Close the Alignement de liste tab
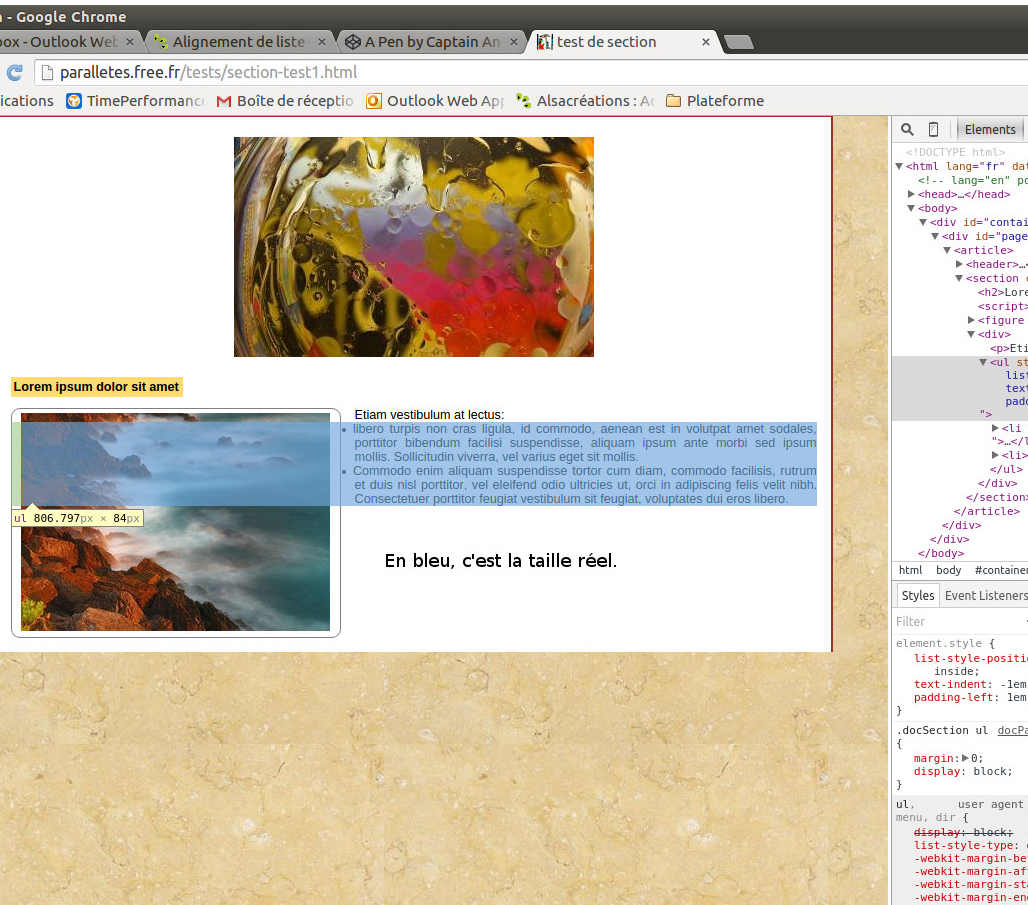 click(x=322, y=42)
